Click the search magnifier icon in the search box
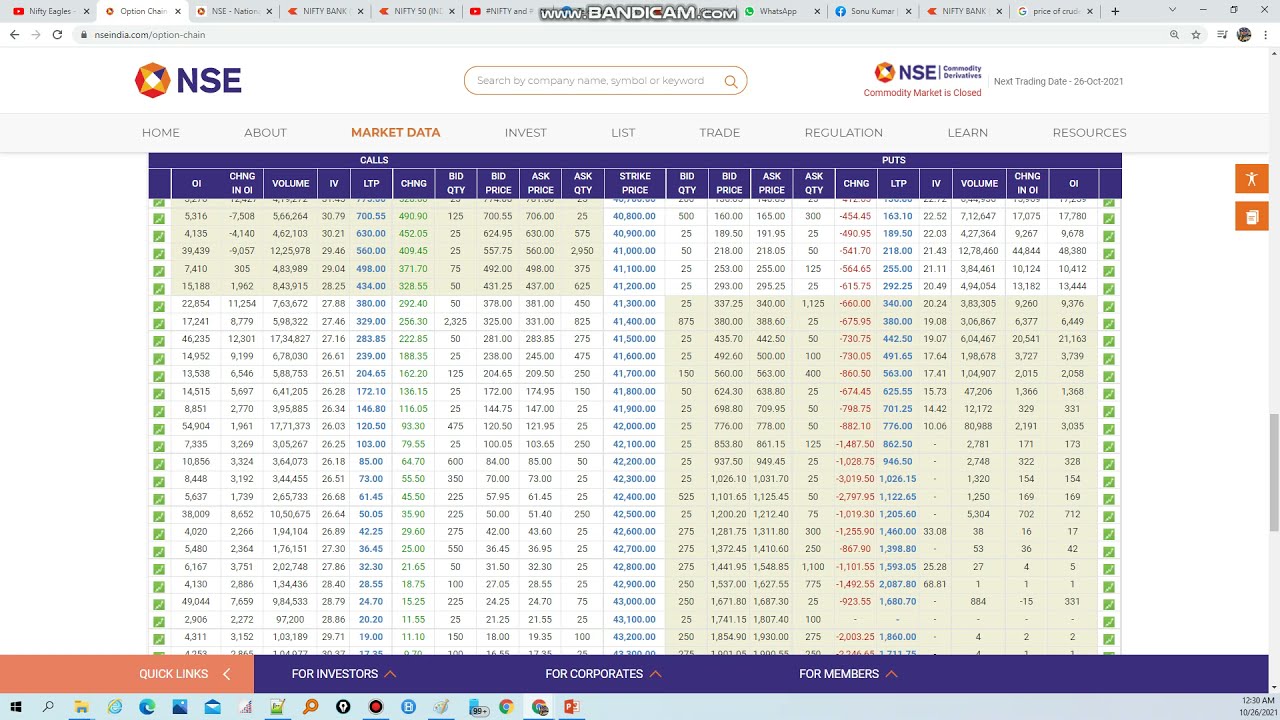This screenshot has height=720, width=1280. [x=731, y=81]
